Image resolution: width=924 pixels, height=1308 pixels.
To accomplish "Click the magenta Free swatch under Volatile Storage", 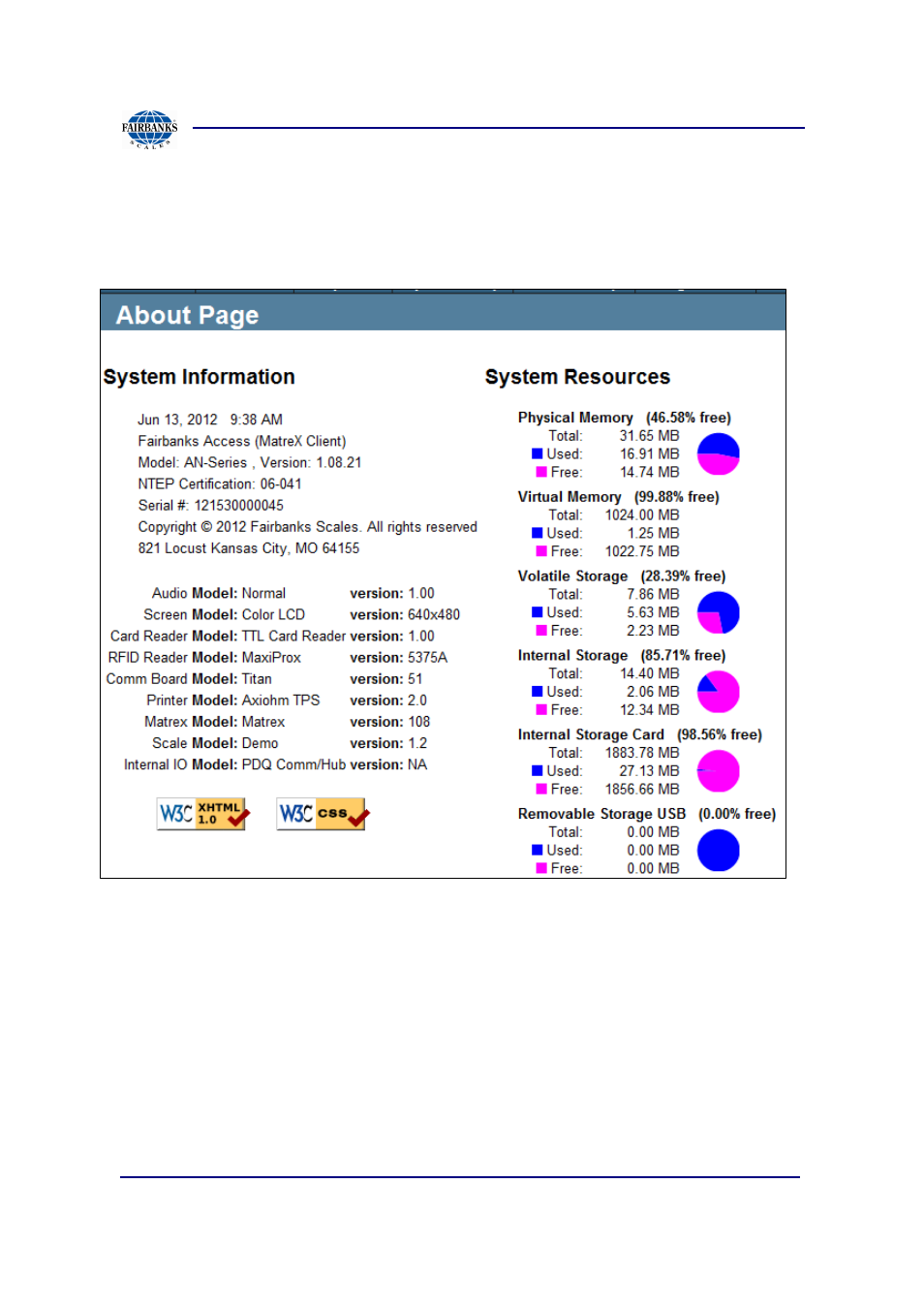I will point(541,631).
